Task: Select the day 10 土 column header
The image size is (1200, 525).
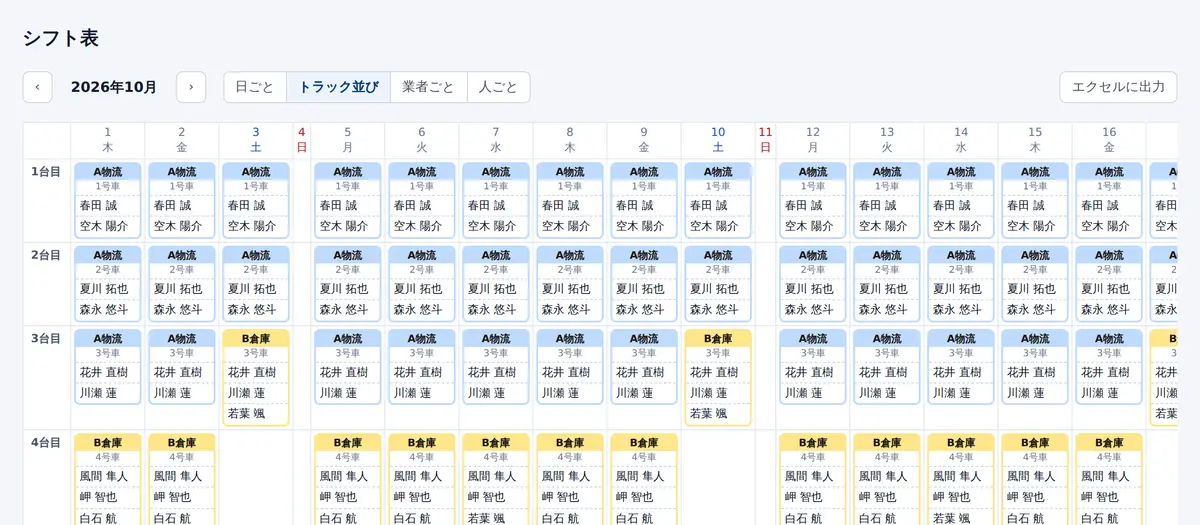Action: 718,140
